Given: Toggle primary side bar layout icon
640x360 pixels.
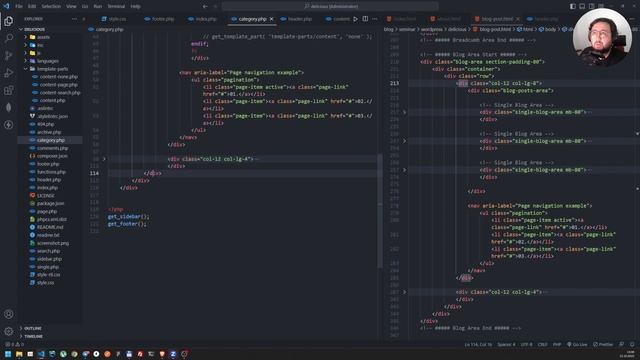Looking at the screenshot, I should coord(573,6).
